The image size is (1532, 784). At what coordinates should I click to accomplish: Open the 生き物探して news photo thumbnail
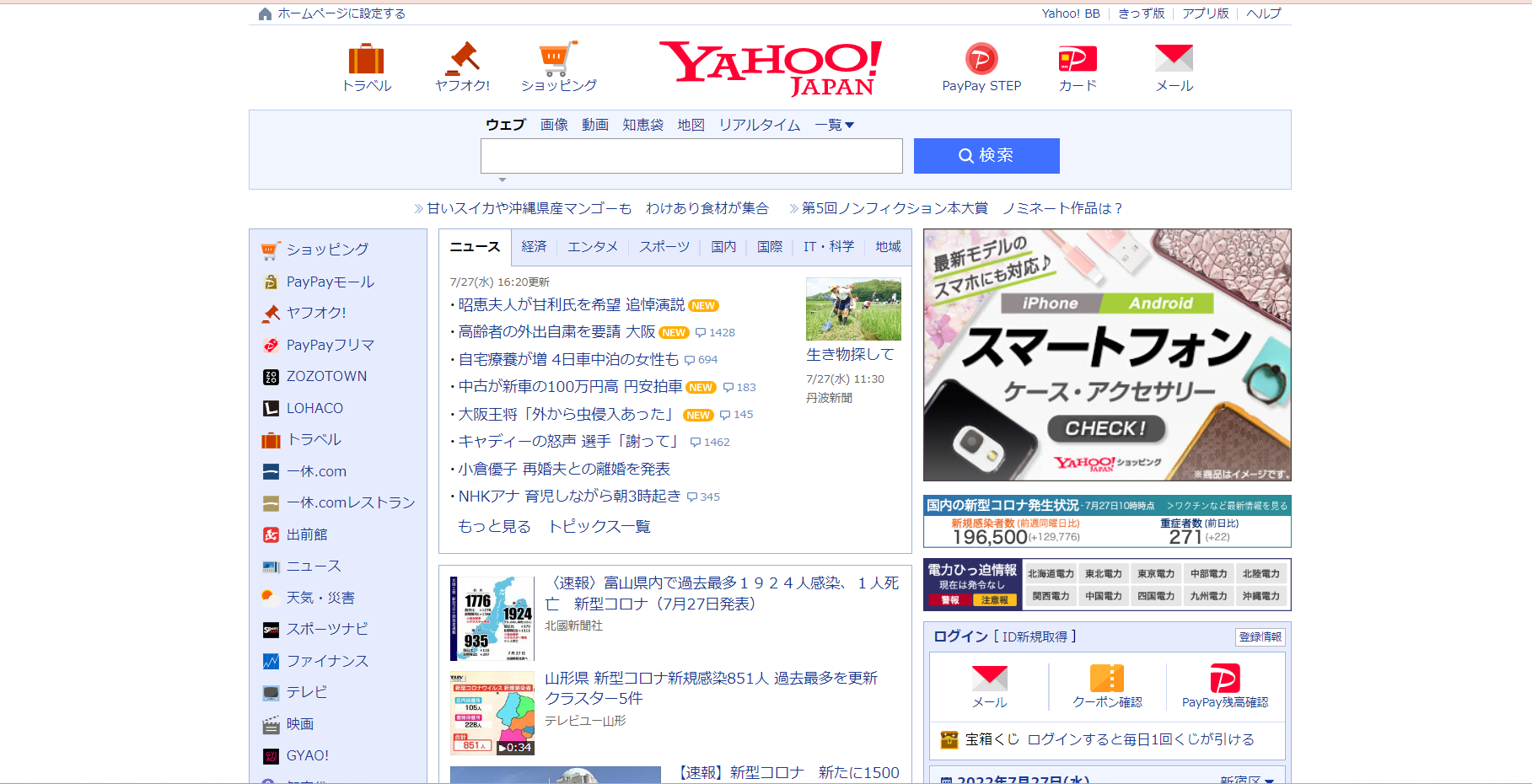(x=853, y=309)
